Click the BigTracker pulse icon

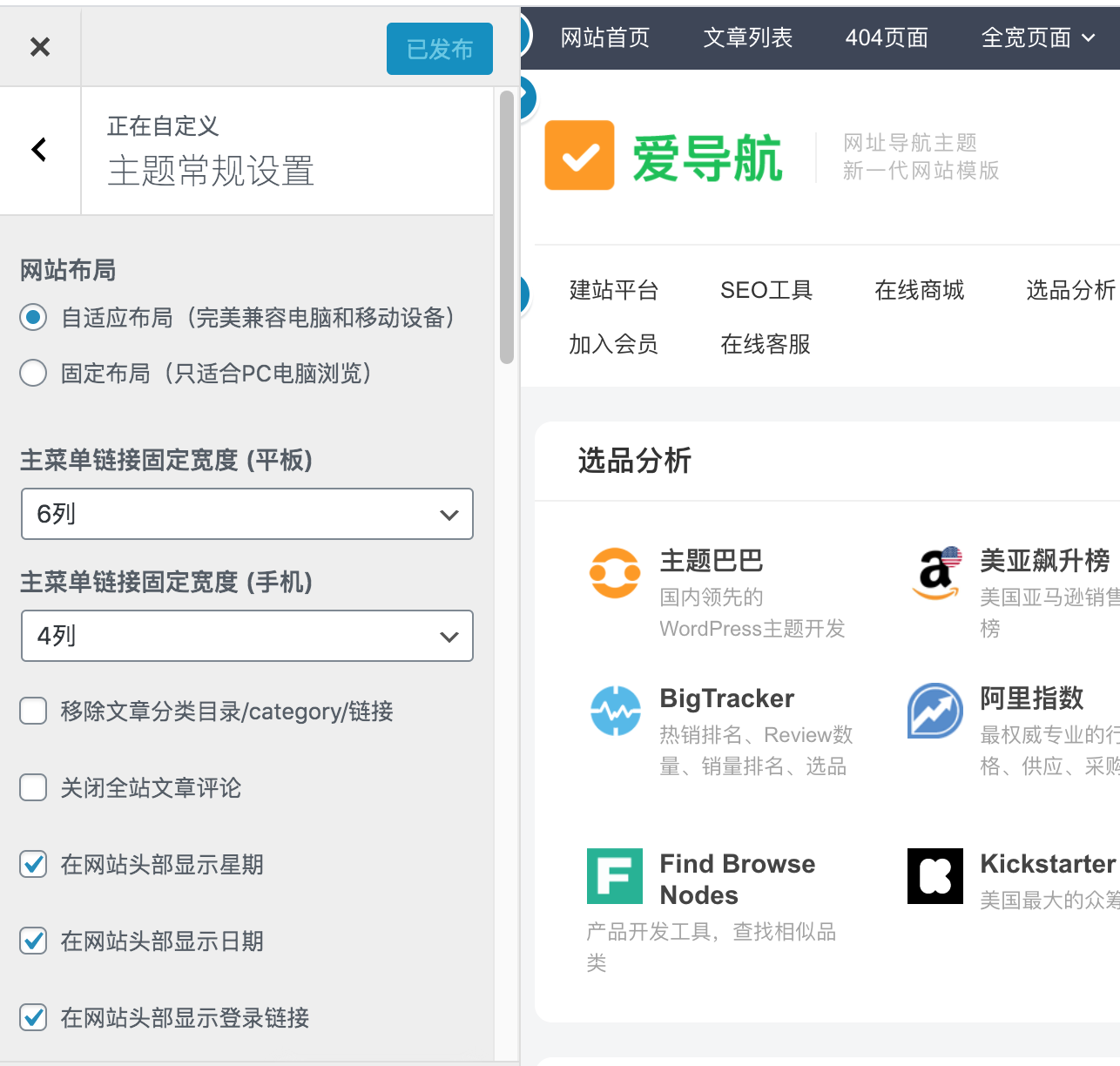click(616, 711)
